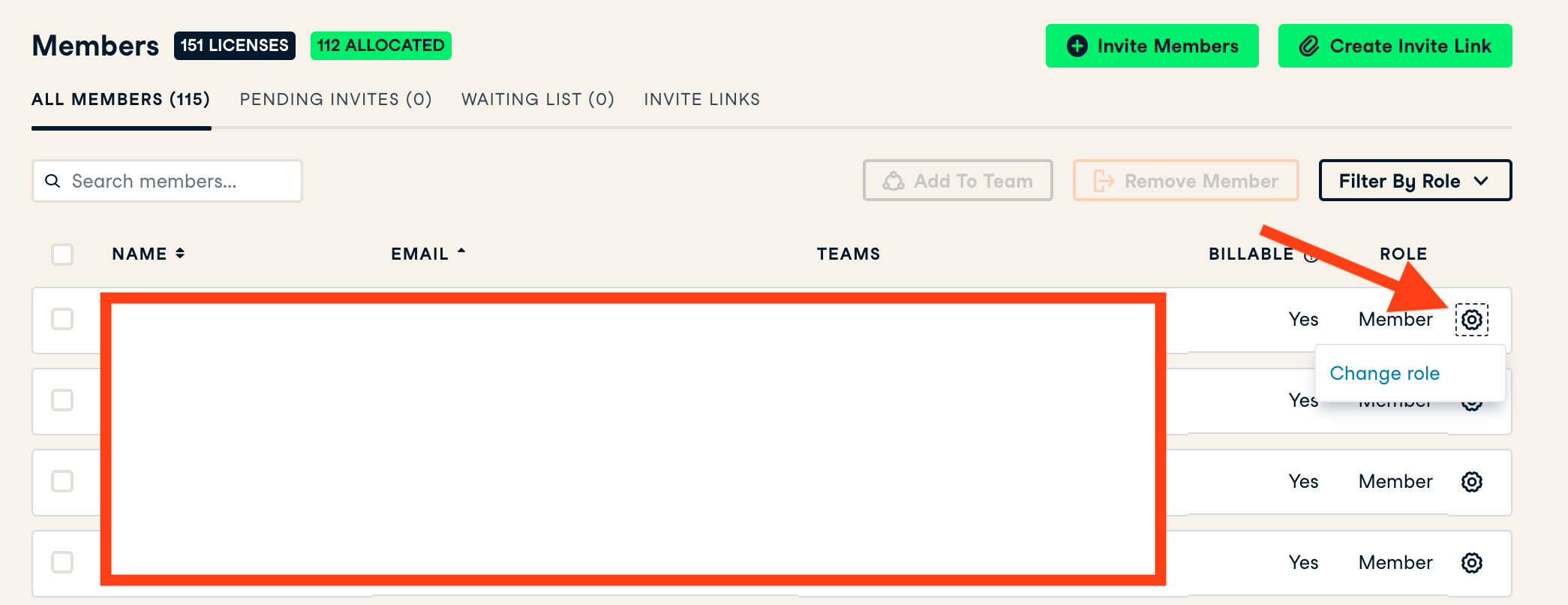Open the Waiting List tab
This screenshot has width=1568, height=605.
[537, 99]
